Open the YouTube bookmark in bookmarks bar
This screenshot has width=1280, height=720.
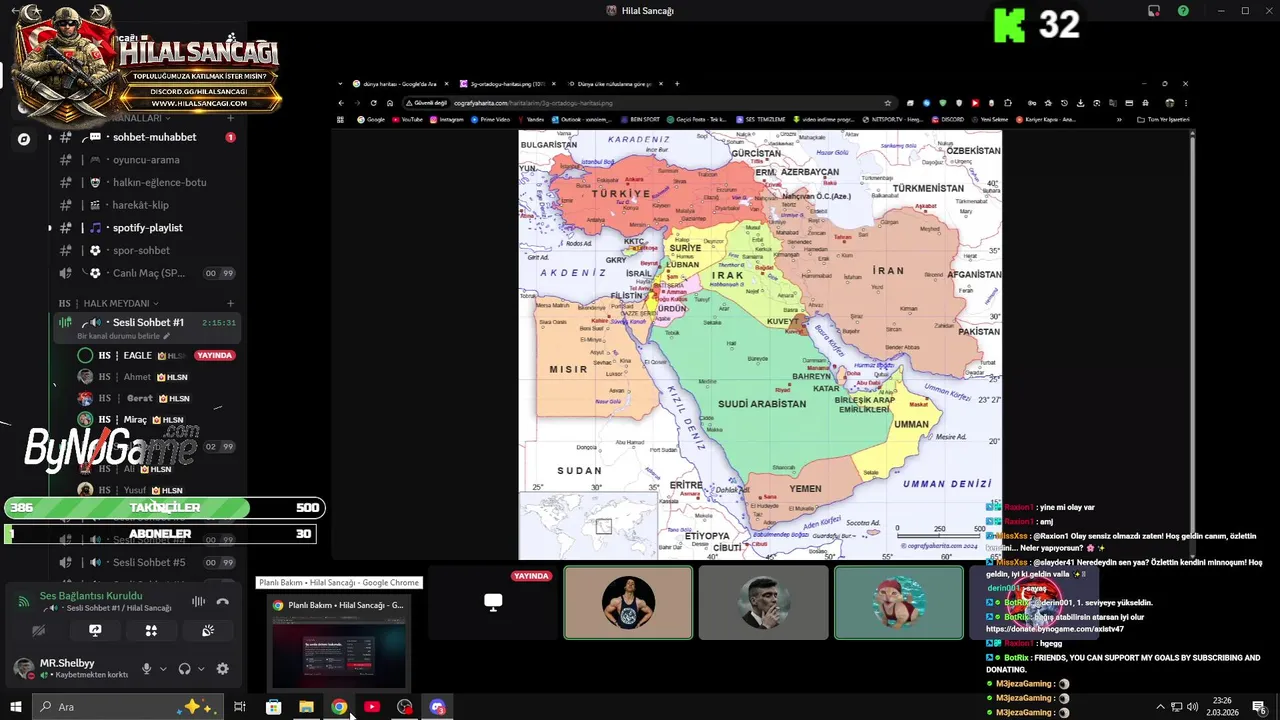coord(407,119)
